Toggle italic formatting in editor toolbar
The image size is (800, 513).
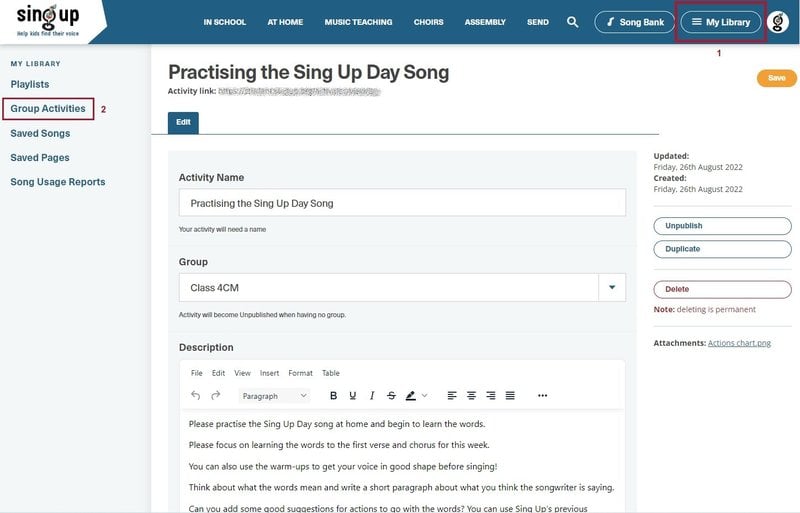pyautogui.click(x=372, y=396)
